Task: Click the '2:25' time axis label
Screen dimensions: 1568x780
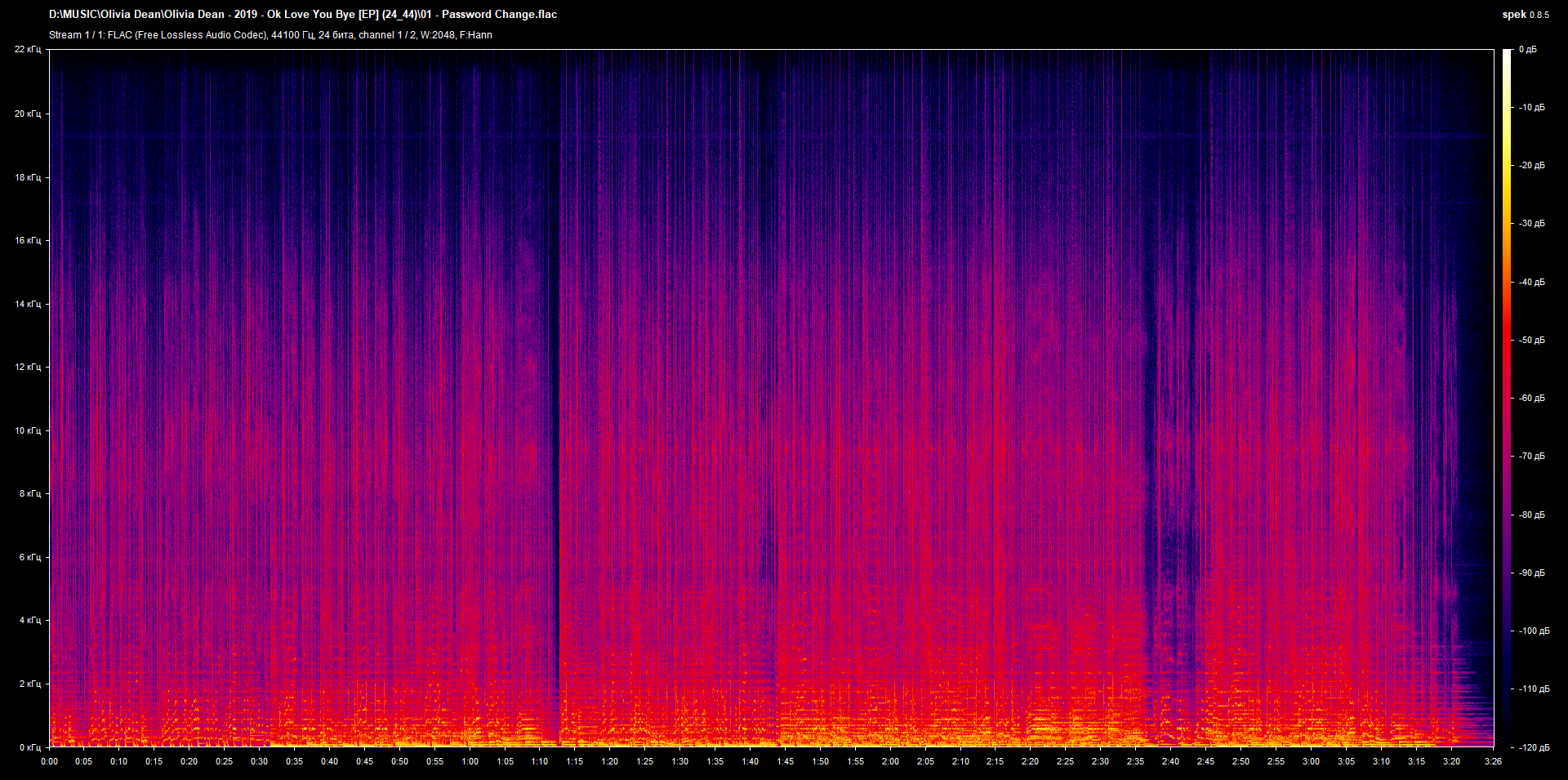Action: click(1065, 761)
